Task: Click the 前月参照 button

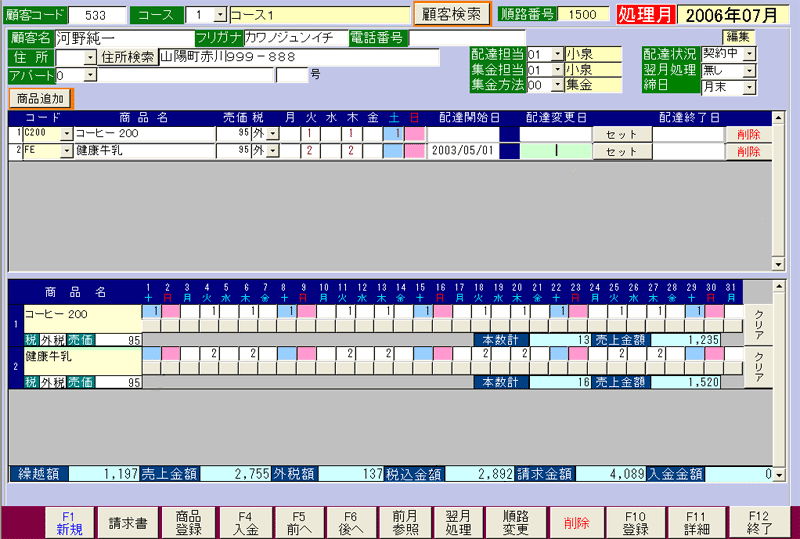Action: click(405, 523)
